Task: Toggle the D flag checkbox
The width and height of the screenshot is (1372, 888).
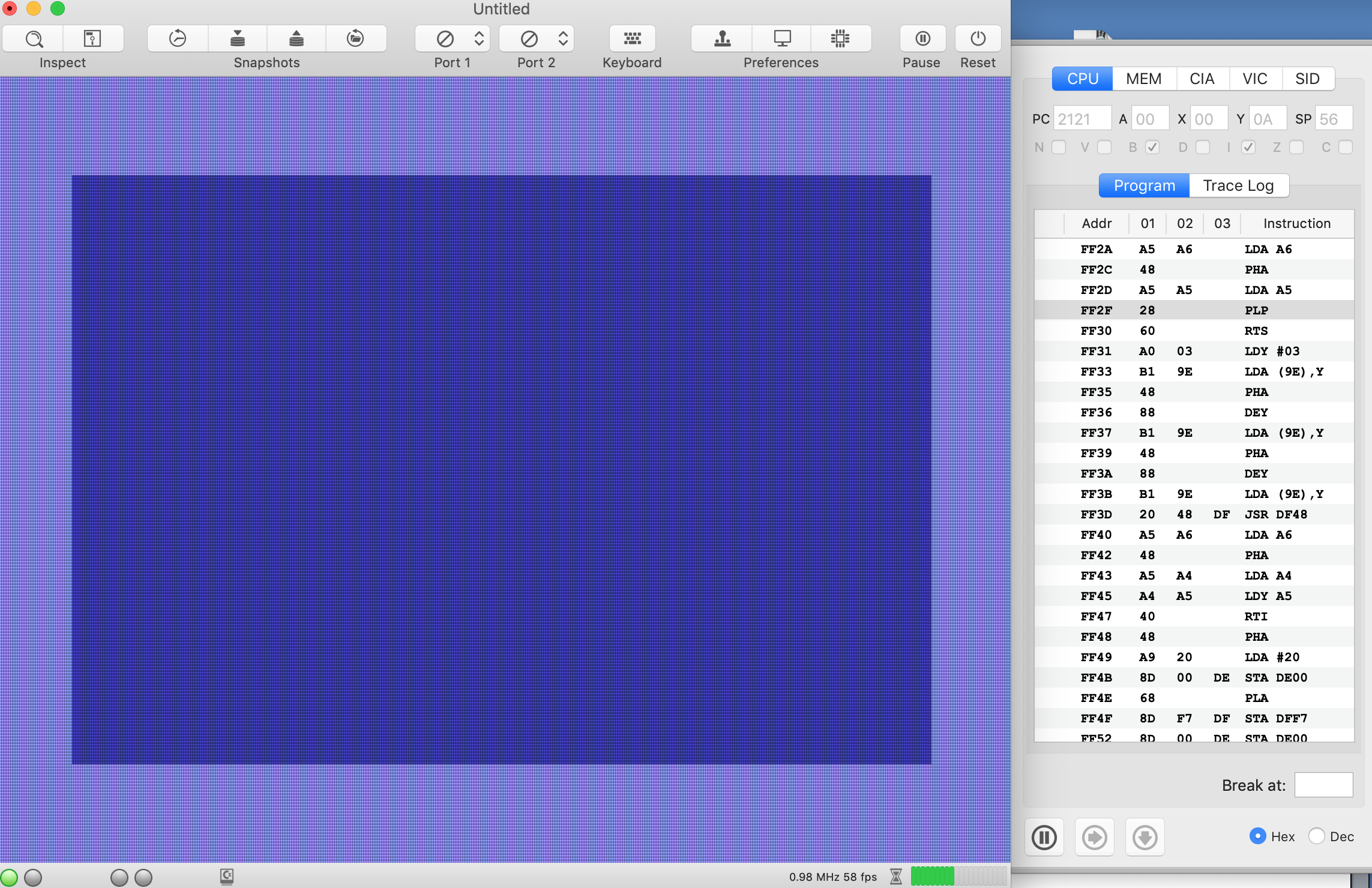Action: click(x=1203, y=147)
